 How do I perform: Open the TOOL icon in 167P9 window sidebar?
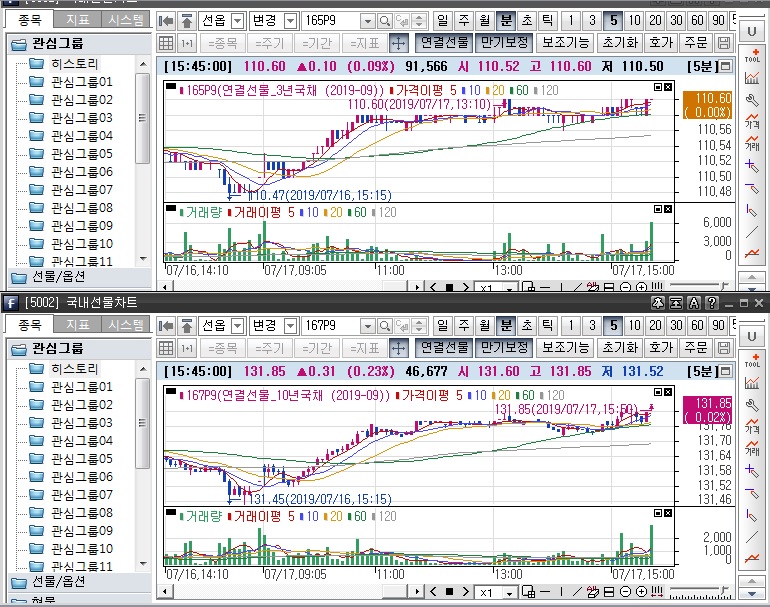pos(752,360)
